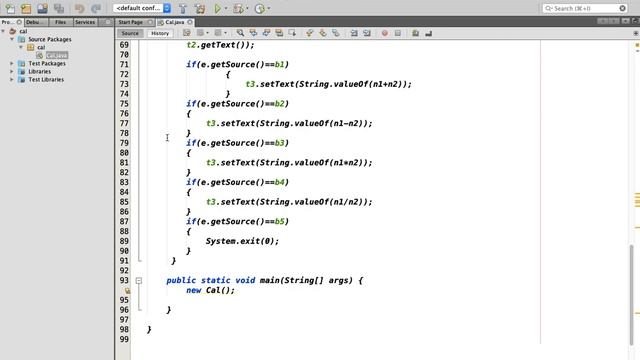The height and width of the screenshot is (360, 640).
Task: Run the project with green play icon
Action: [x=218, y=8]
